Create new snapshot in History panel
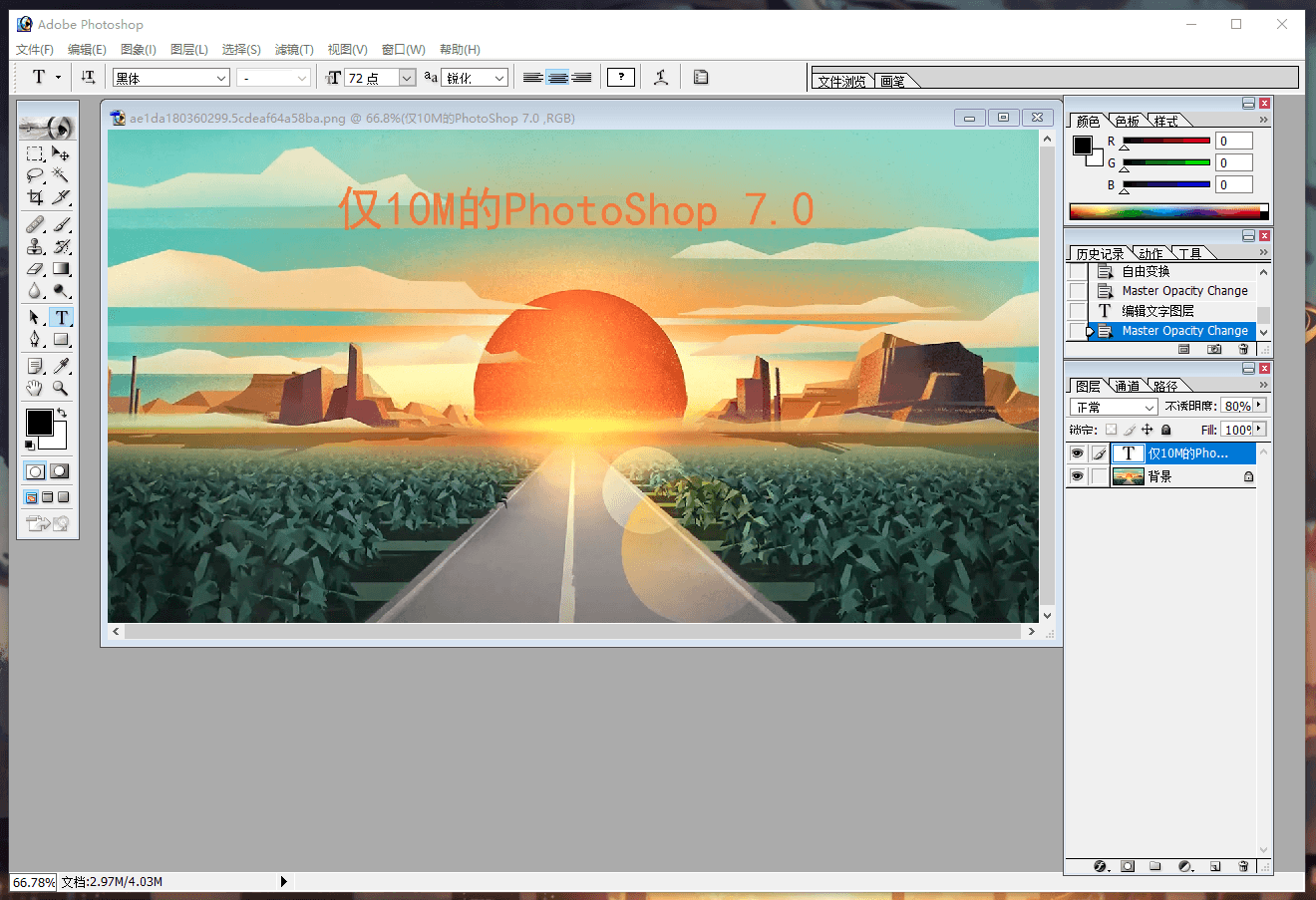1316x900 pixels. coord(1213,349)
